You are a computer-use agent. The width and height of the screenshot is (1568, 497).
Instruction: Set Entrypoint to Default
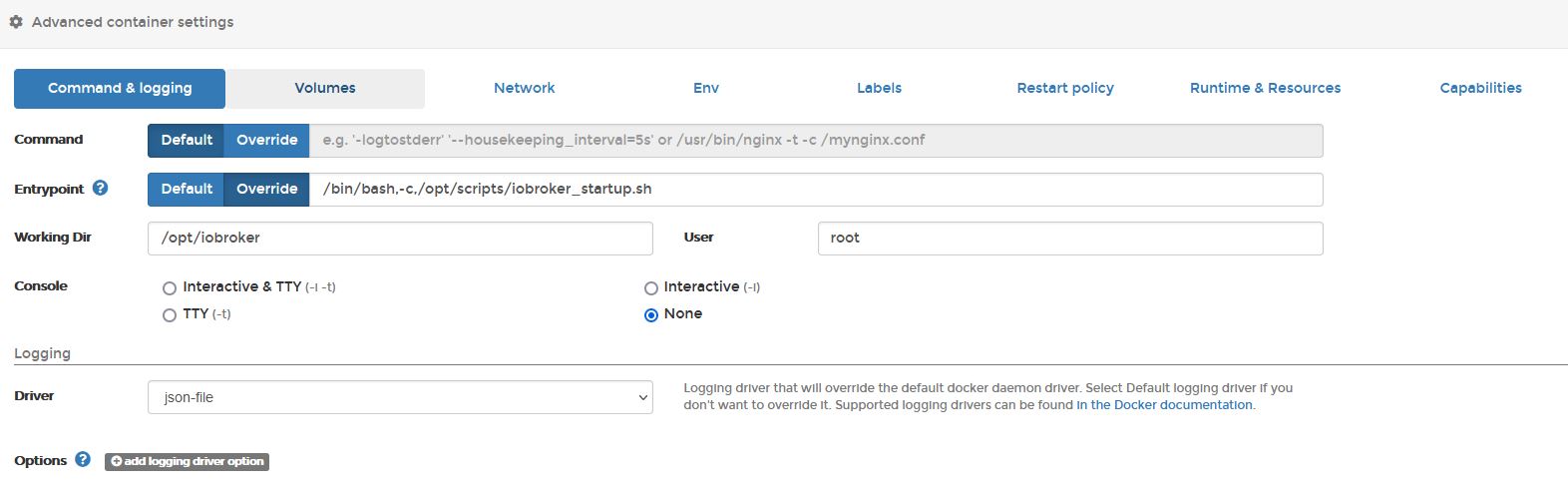(187, 190)
